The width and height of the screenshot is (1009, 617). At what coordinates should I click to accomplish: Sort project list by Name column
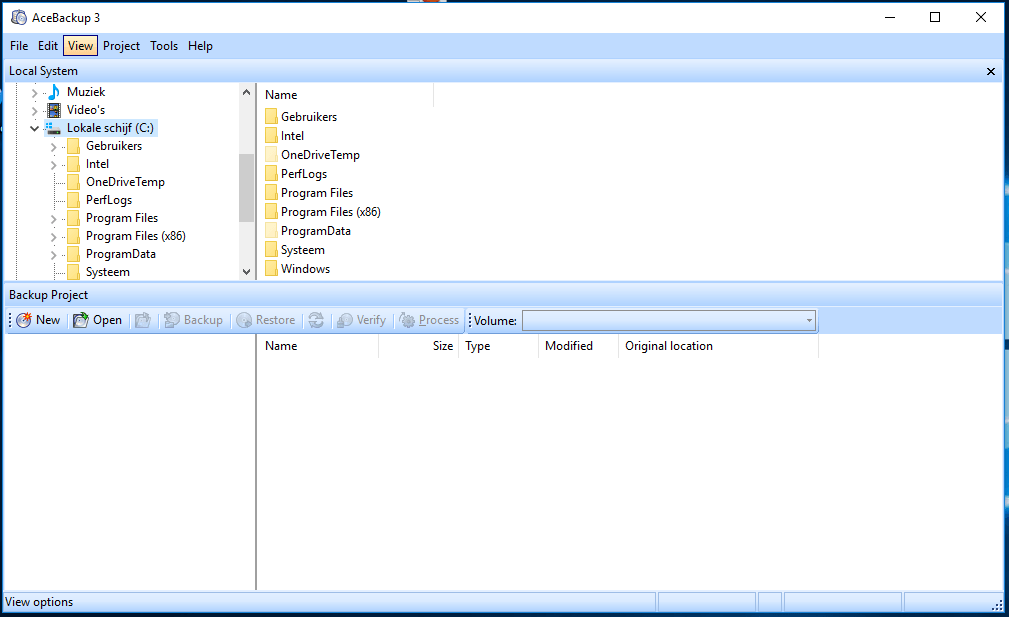pyautogui.click(x=318, y=346)
